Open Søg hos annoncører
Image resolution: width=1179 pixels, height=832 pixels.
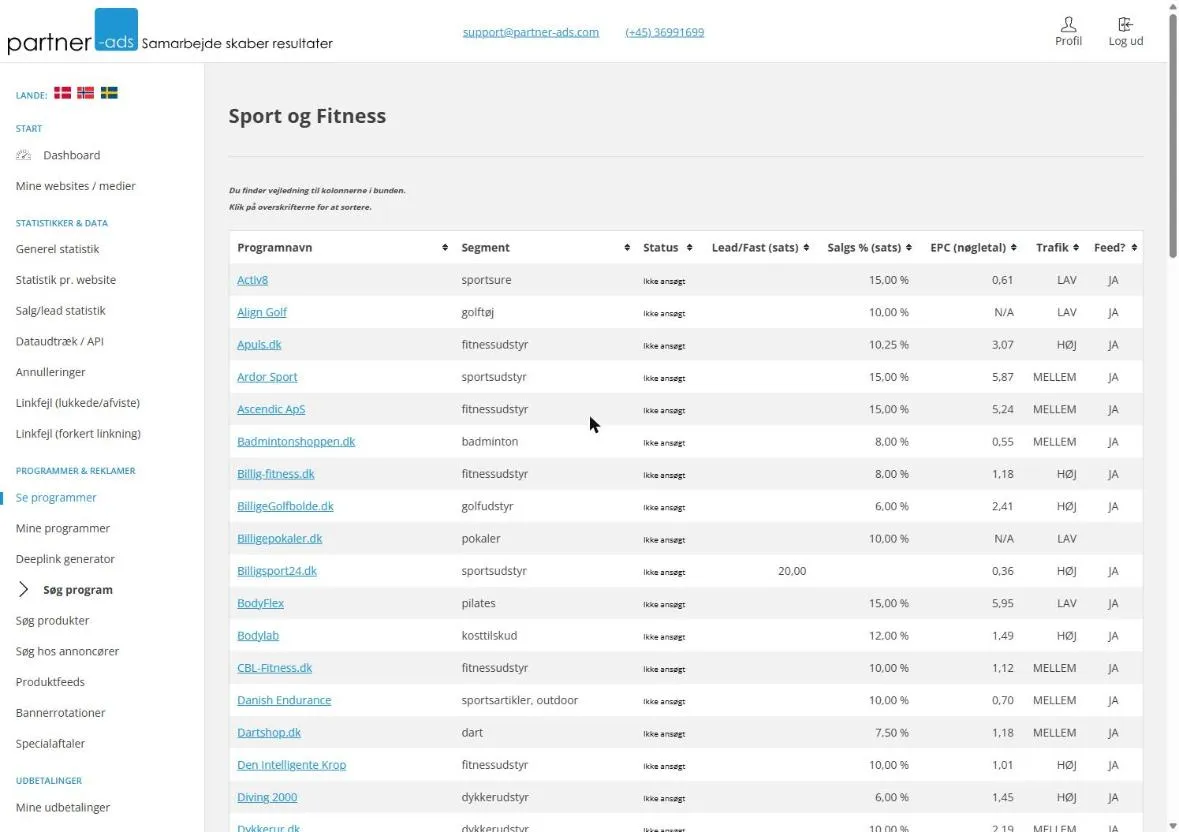(67, 652)
